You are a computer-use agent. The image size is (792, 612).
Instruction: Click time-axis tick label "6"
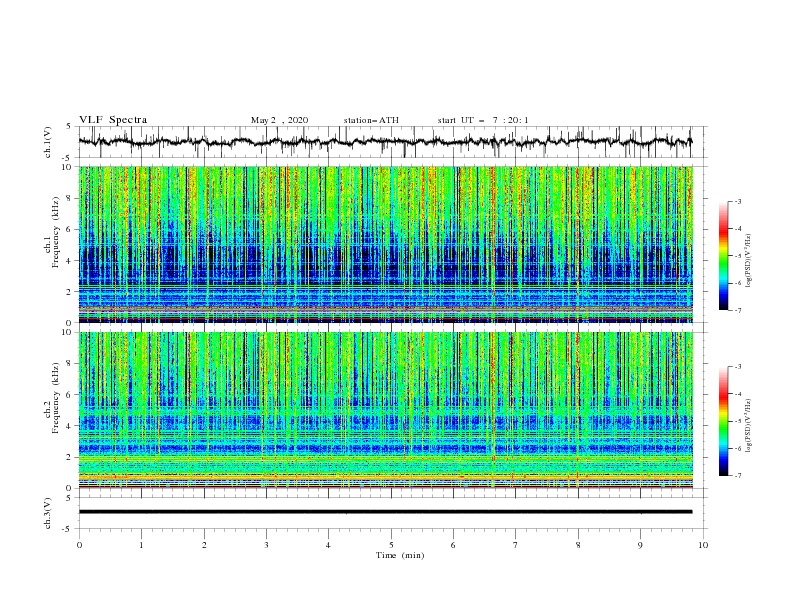click(454, 545)
